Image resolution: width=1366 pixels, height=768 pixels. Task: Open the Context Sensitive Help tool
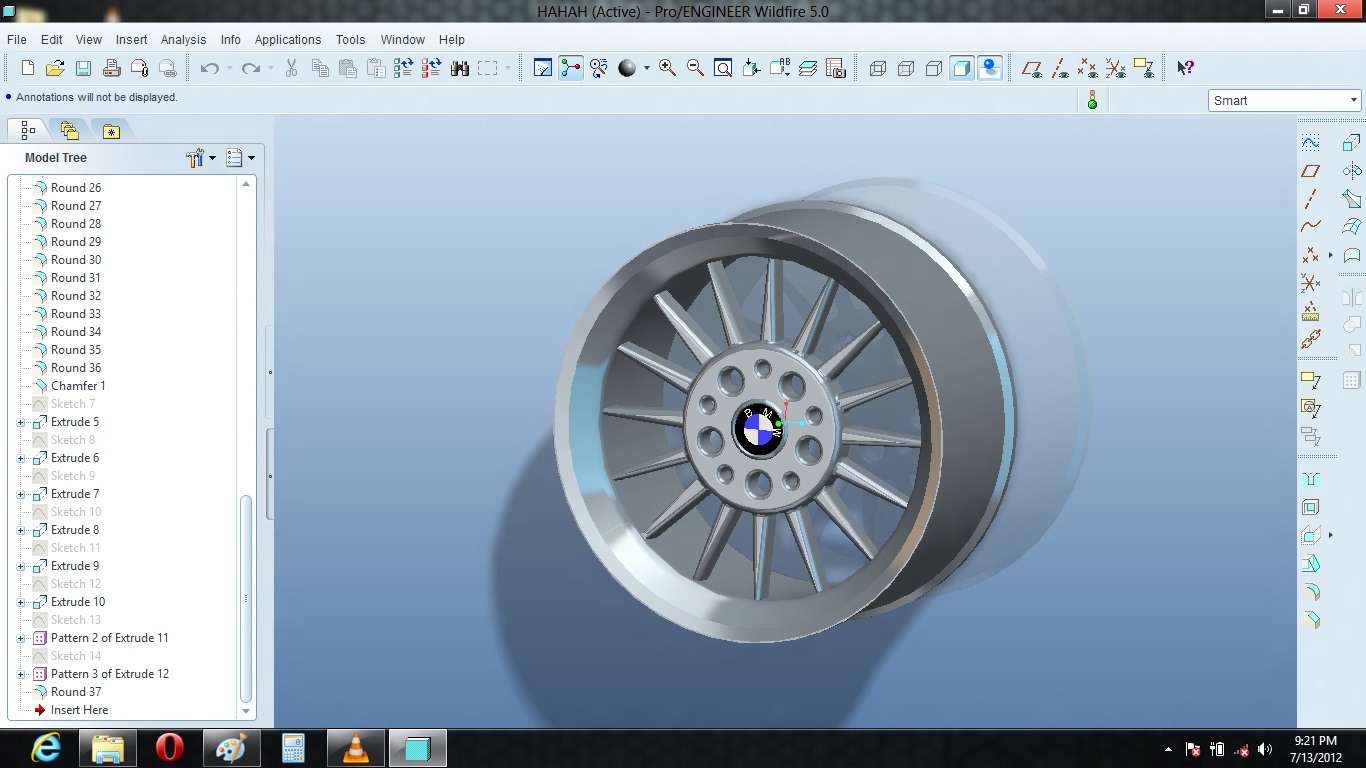pyautogui.click(x=1185, y=68)
